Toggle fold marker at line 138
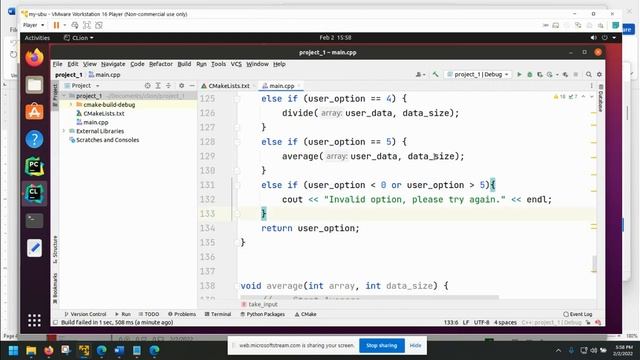This screenshot has height=360, width=640. 237,286
